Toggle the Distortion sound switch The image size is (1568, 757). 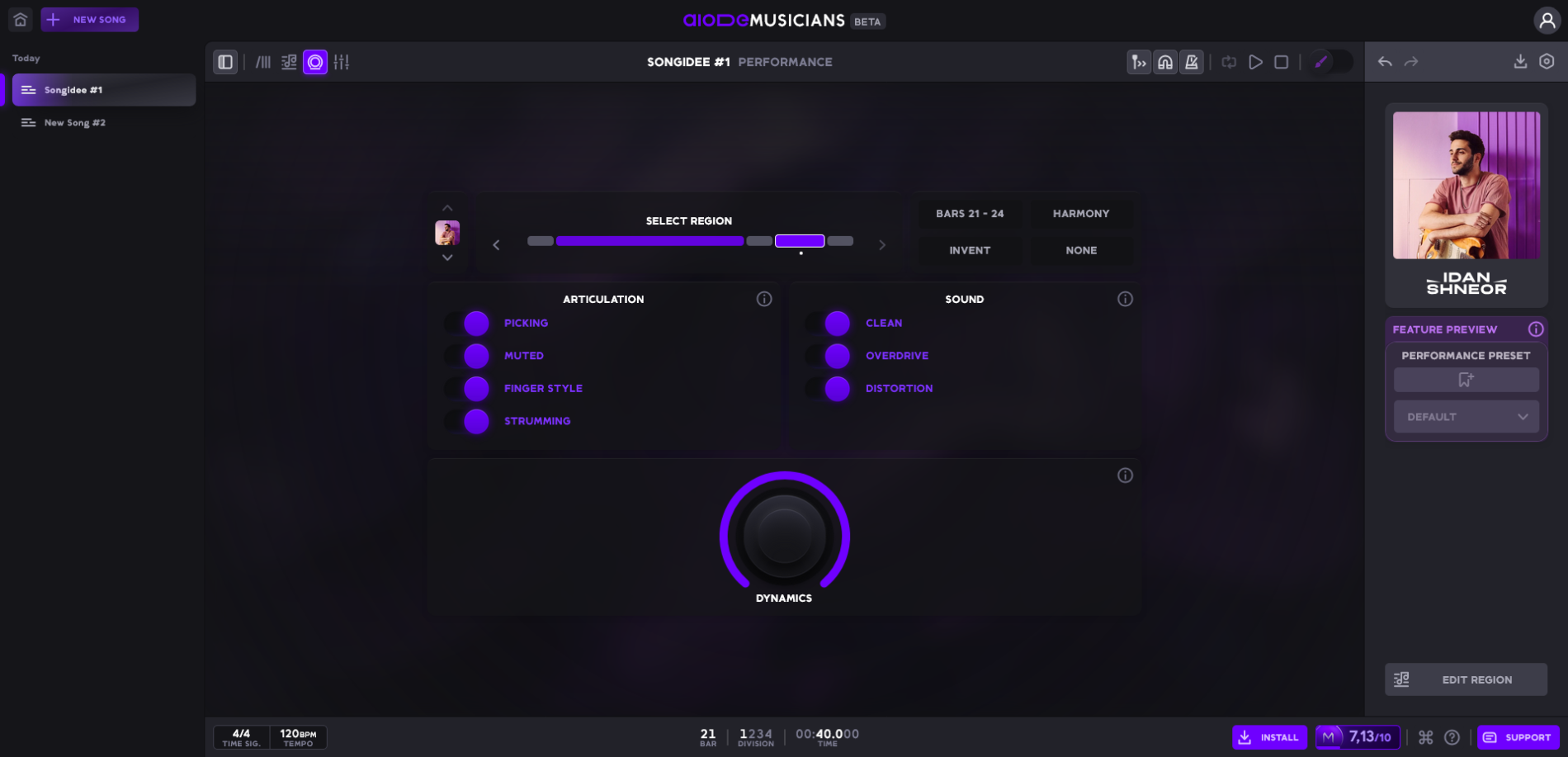[x=829, y=388]
